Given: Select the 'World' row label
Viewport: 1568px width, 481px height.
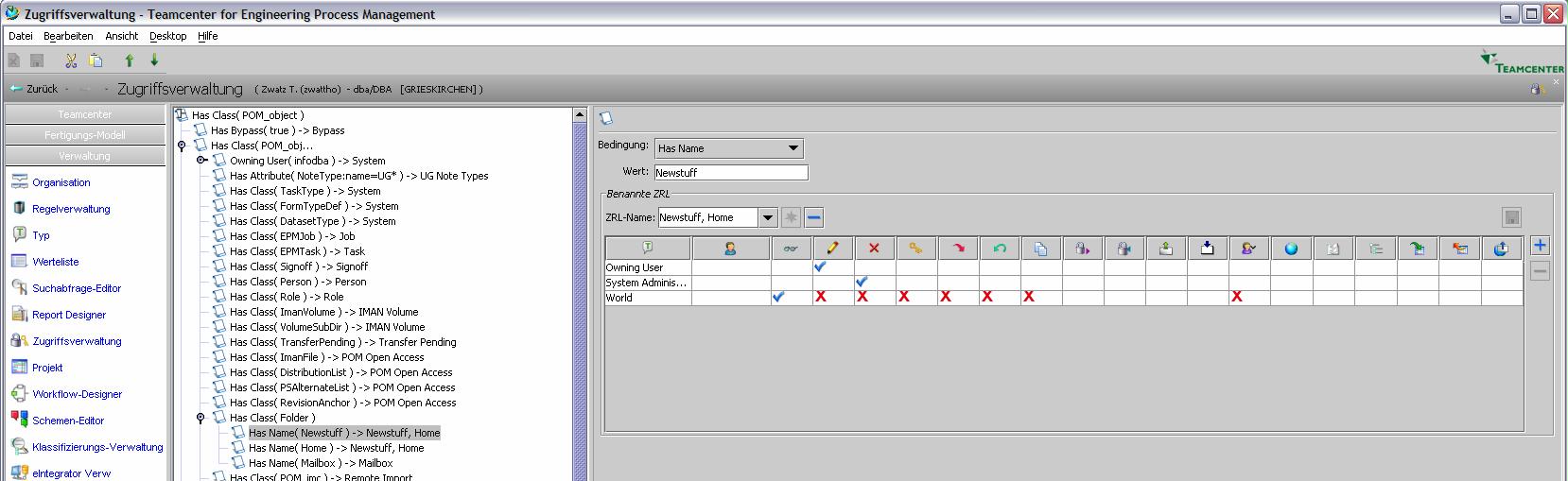Looking at the screenshot, I should (619, 298).
